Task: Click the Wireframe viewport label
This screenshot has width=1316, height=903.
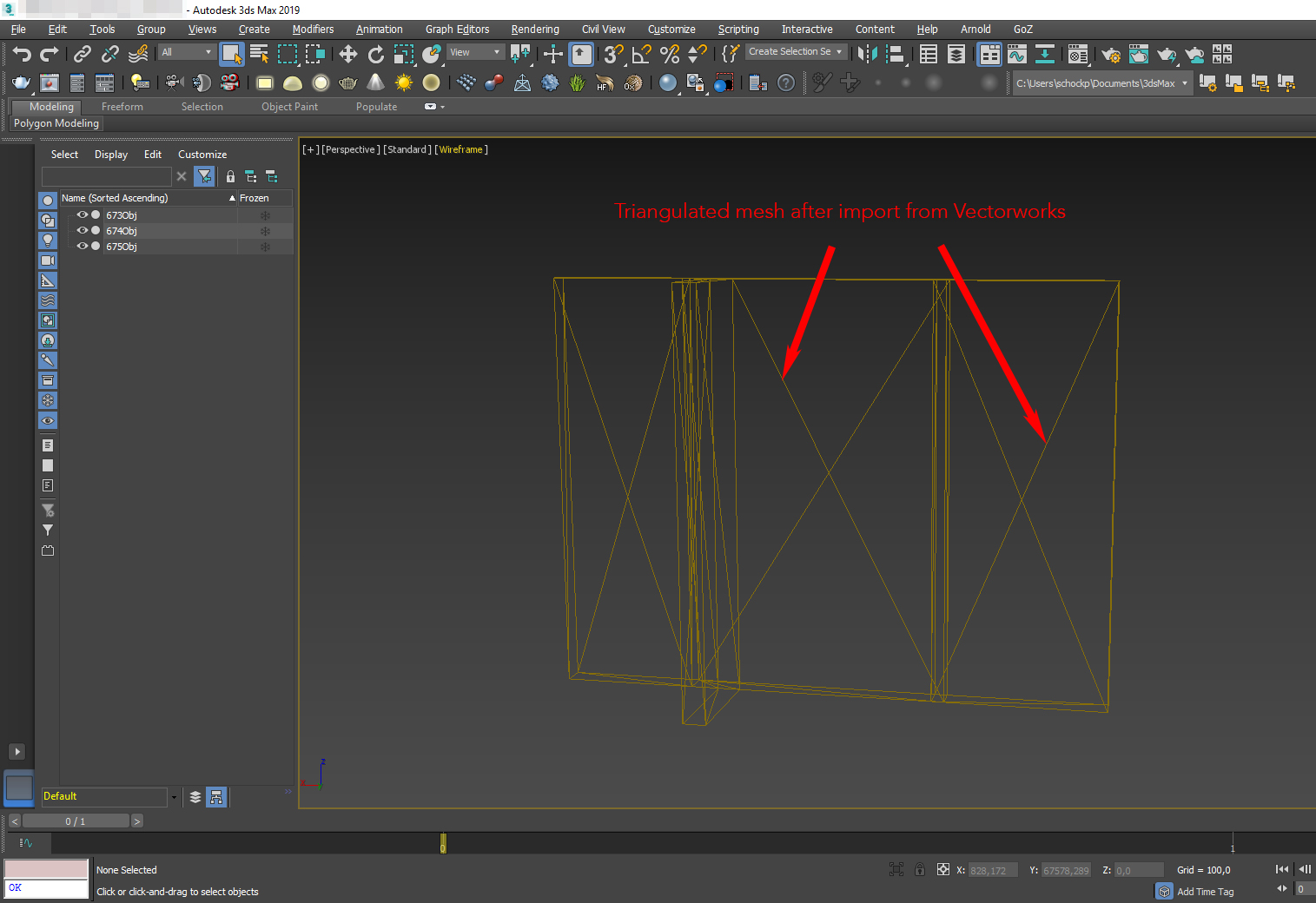Action: [x=460, y=149]
